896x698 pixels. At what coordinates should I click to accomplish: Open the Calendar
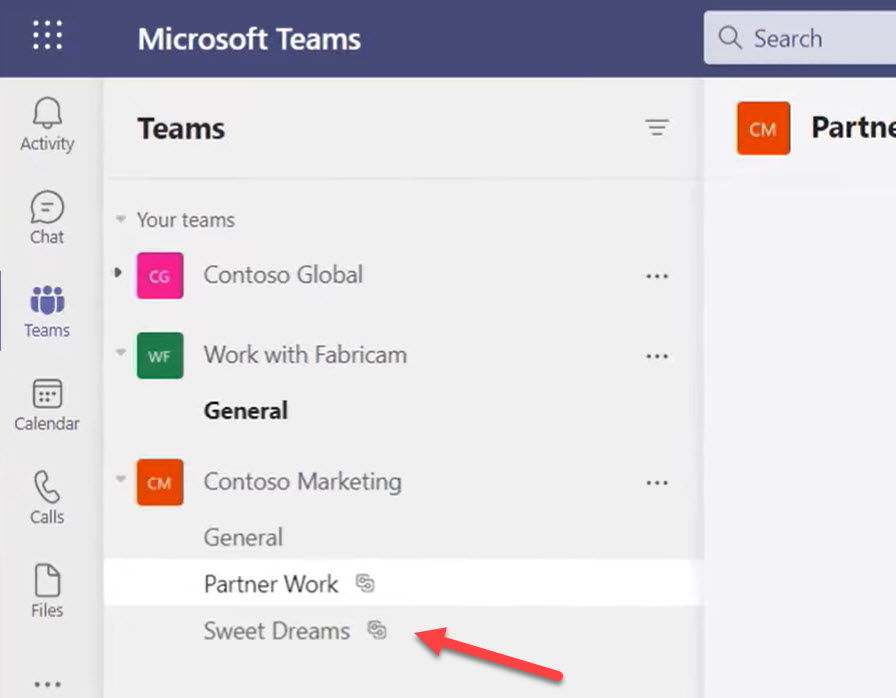46,405
